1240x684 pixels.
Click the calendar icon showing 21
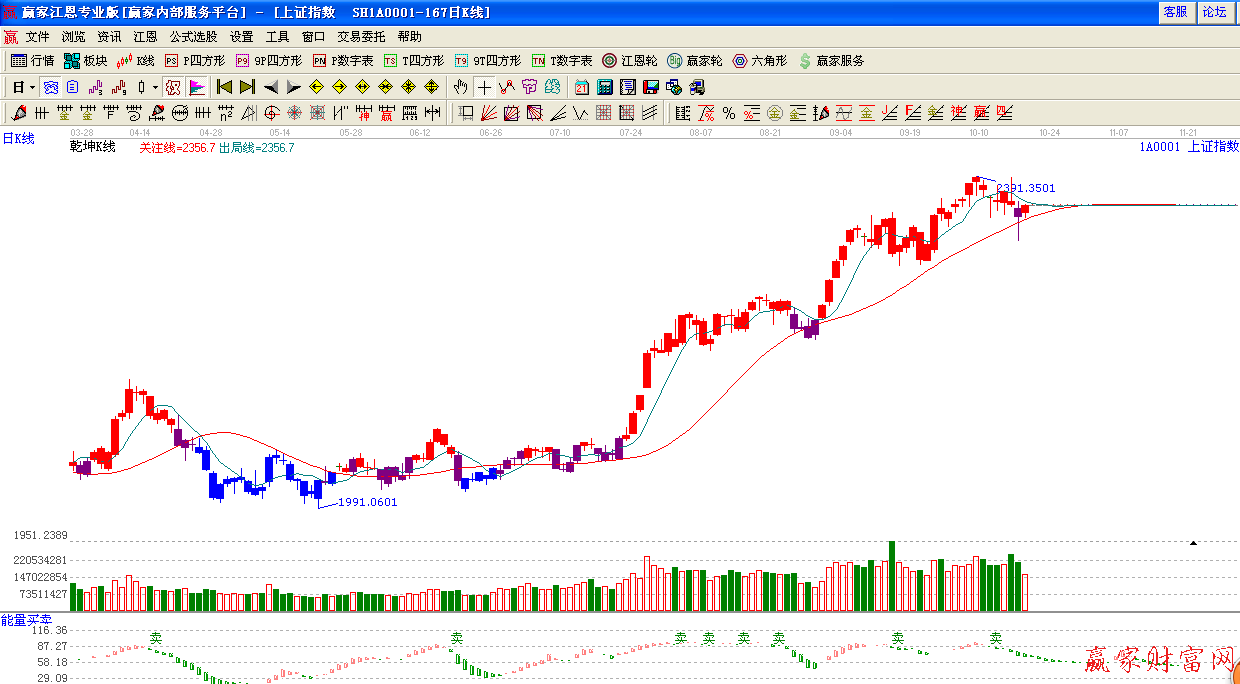tap(582, 87)
